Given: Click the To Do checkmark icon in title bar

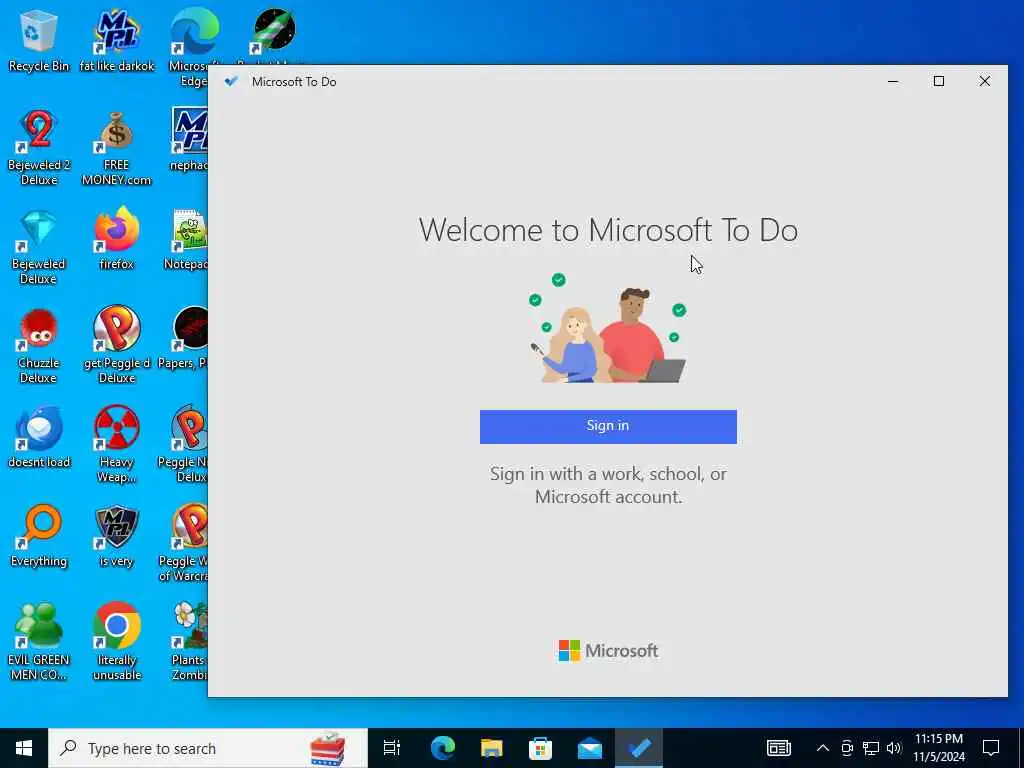Looking at the screenshot, I should click(231, 82).
